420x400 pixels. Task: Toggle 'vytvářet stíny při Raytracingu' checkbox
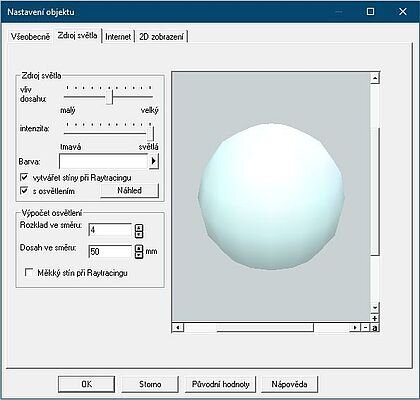pyautogui.click(x=24, y=177)
